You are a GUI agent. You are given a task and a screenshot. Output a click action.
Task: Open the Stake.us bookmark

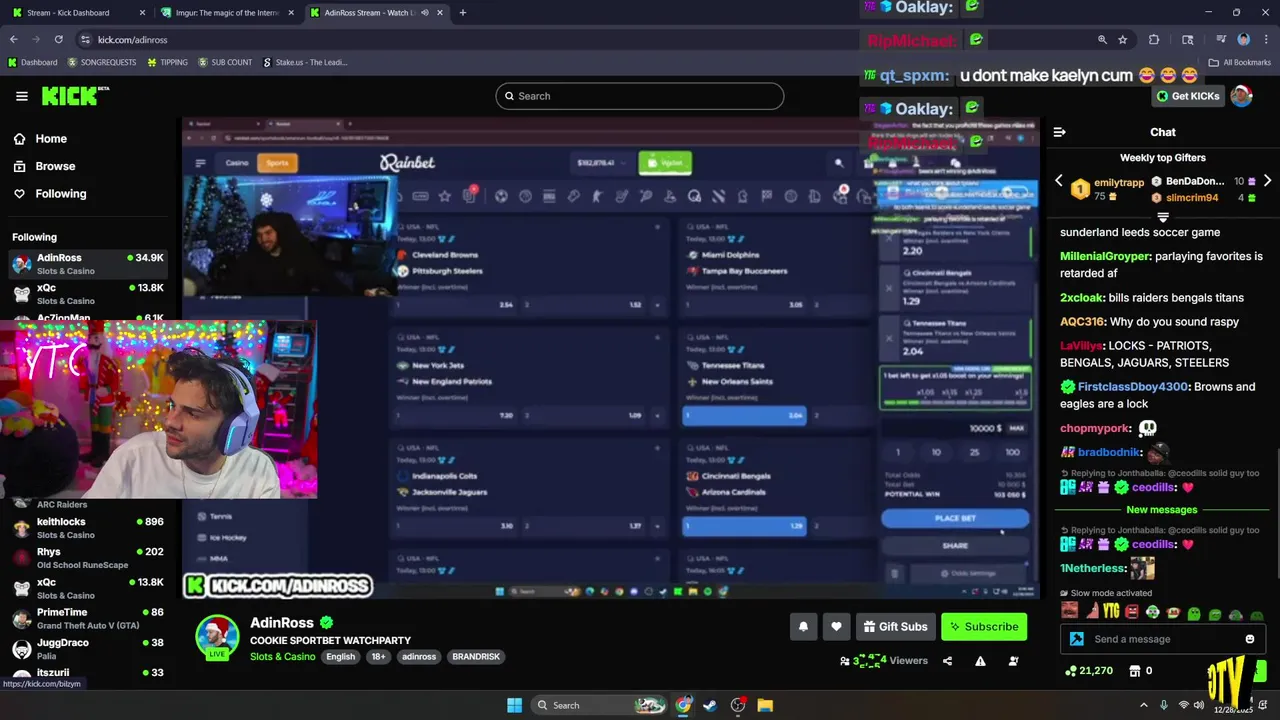[305, 62]
